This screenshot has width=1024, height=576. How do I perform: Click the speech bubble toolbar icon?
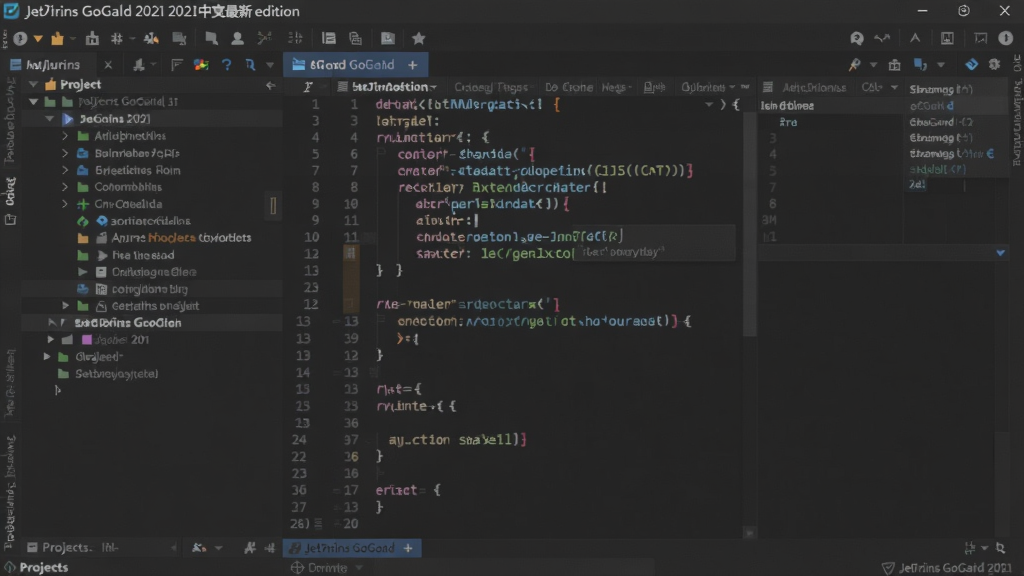pyautogui.click(x=211, y=39)
